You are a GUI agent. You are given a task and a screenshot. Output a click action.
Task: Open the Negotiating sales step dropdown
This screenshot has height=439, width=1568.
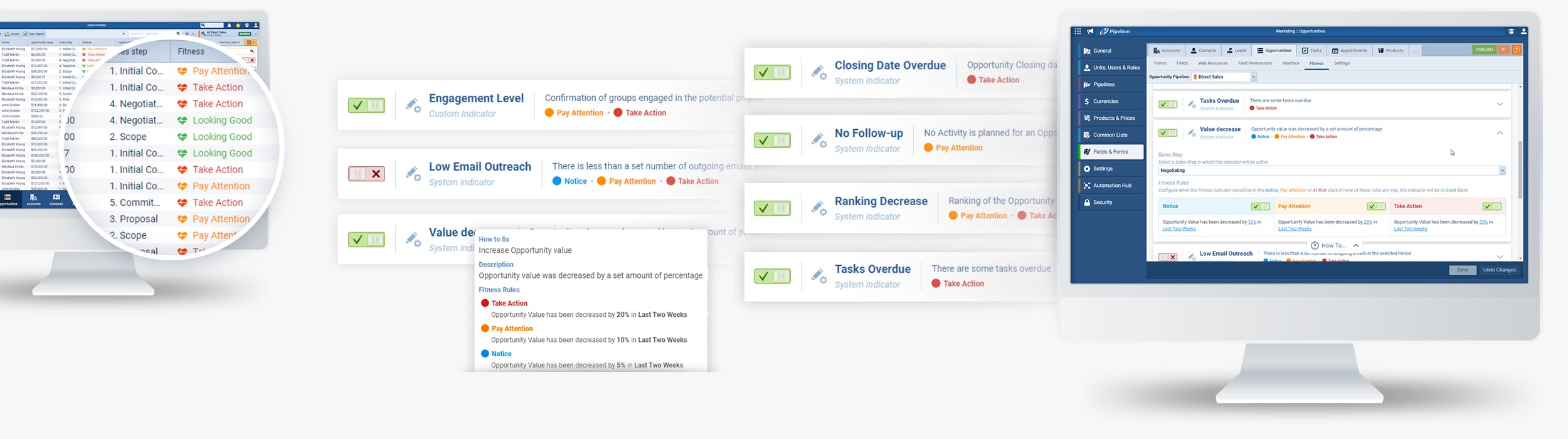(x=1331, y=171)
